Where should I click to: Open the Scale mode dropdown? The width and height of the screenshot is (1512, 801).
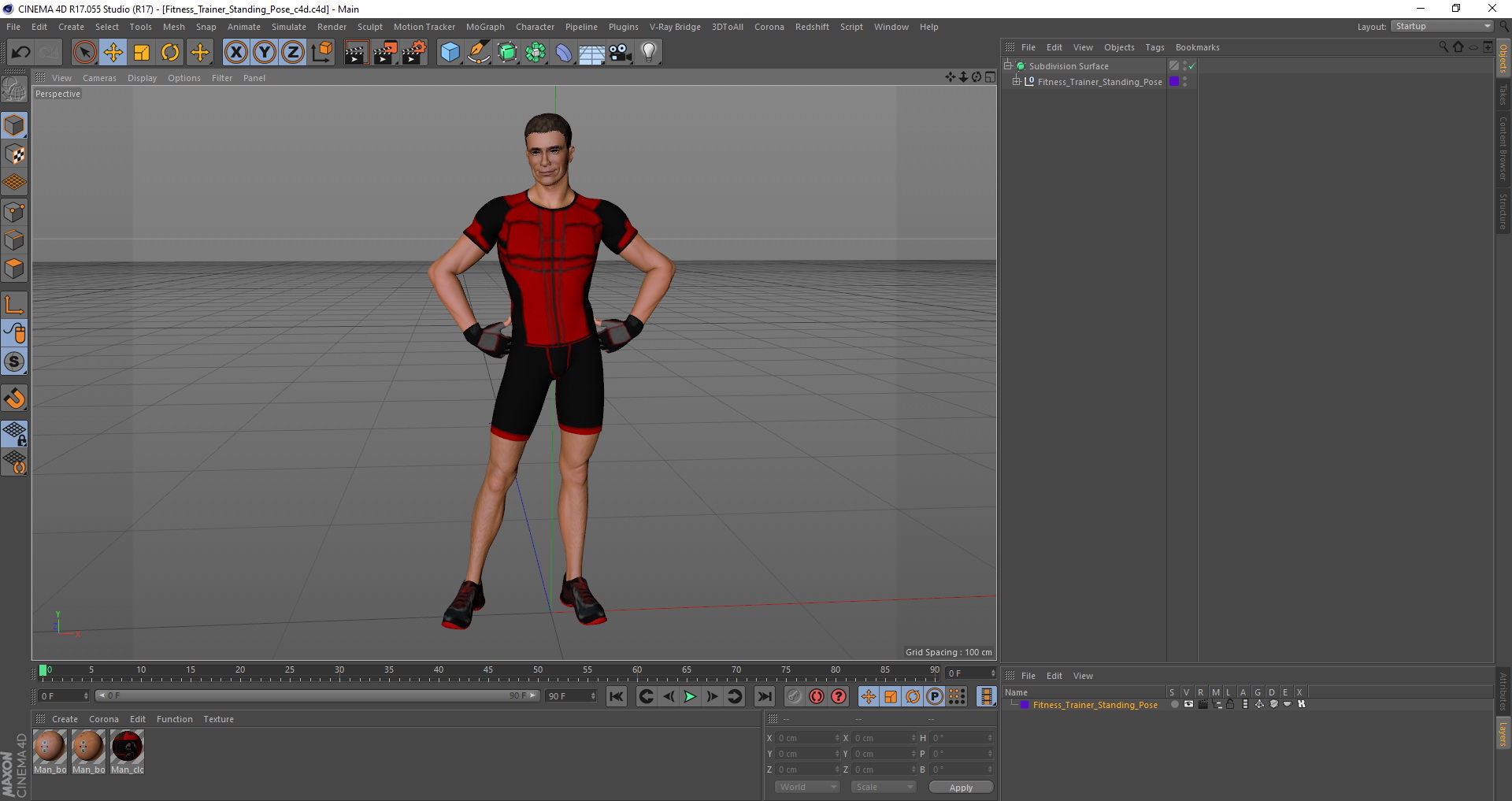(884, 787)
